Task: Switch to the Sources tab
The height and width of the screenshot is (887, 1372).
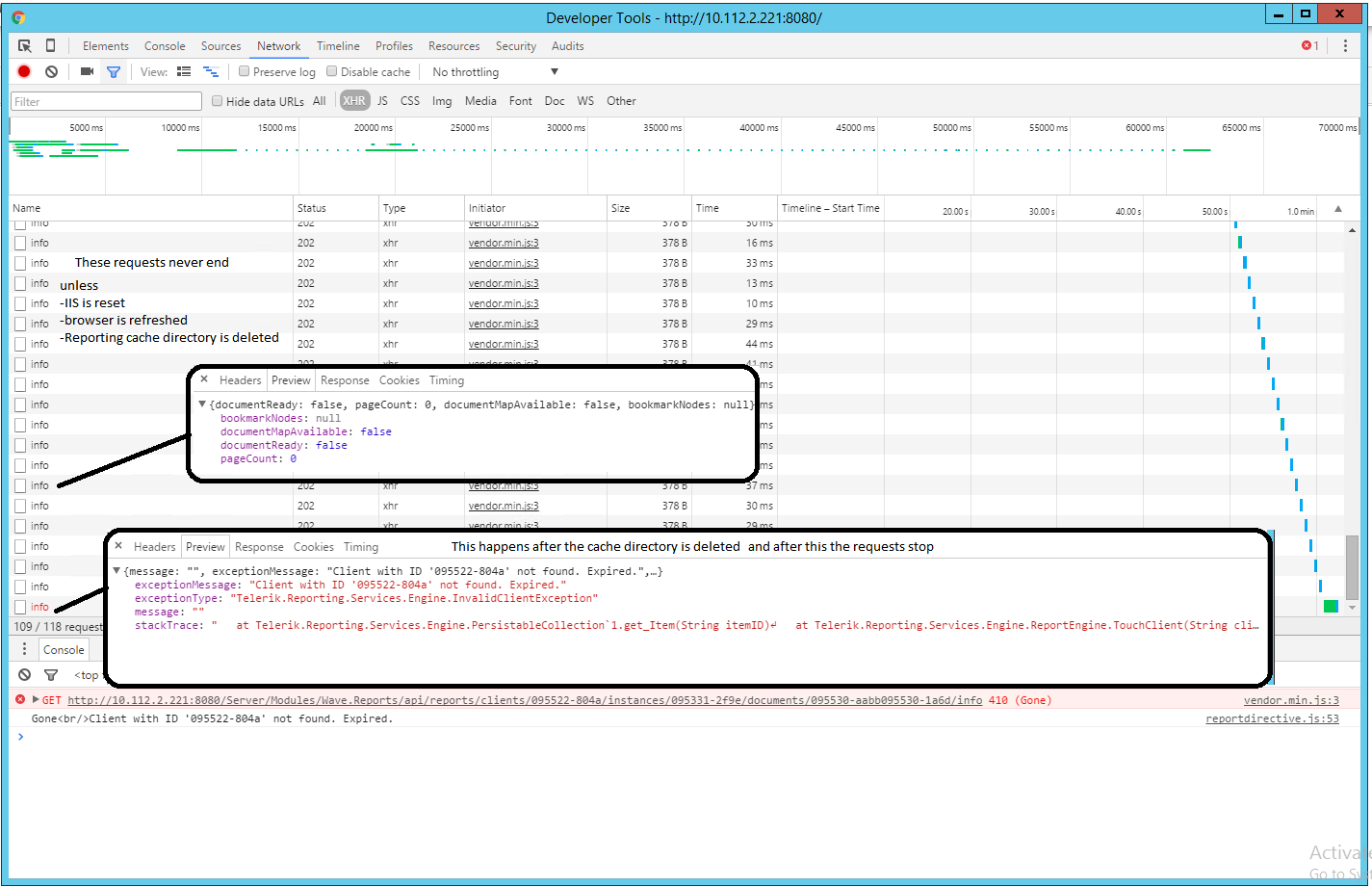Action: (x=220, y=46)
